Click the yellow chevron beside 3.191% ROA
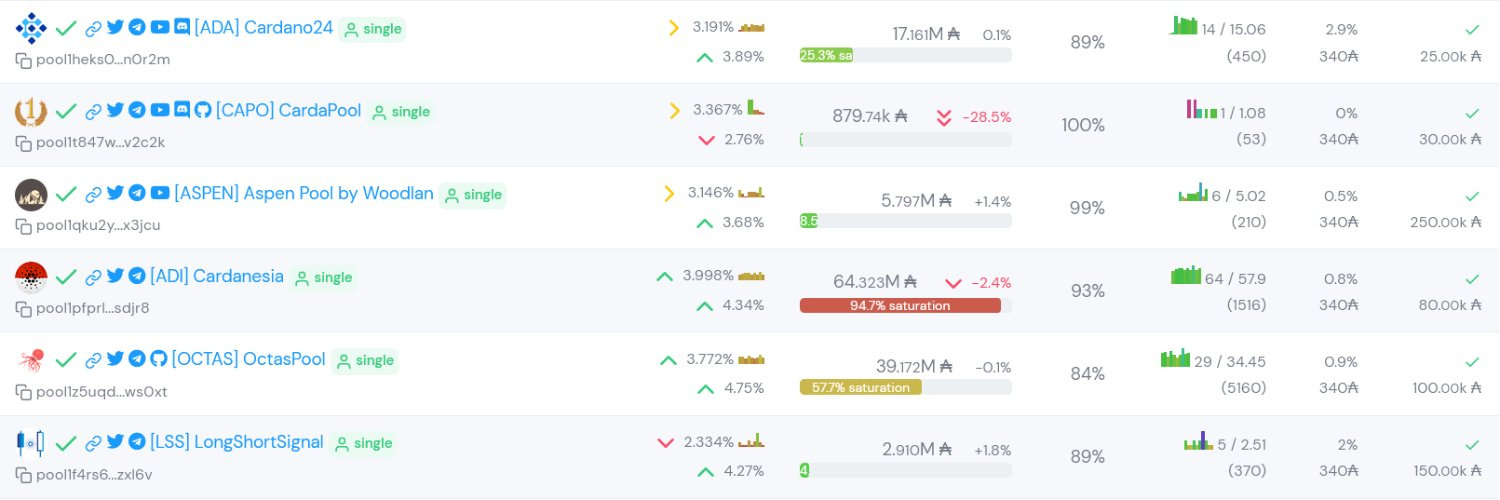Image resolution: width=1500 pixels, height=500 pixels. pyautogui.click(x=673, y=28)
